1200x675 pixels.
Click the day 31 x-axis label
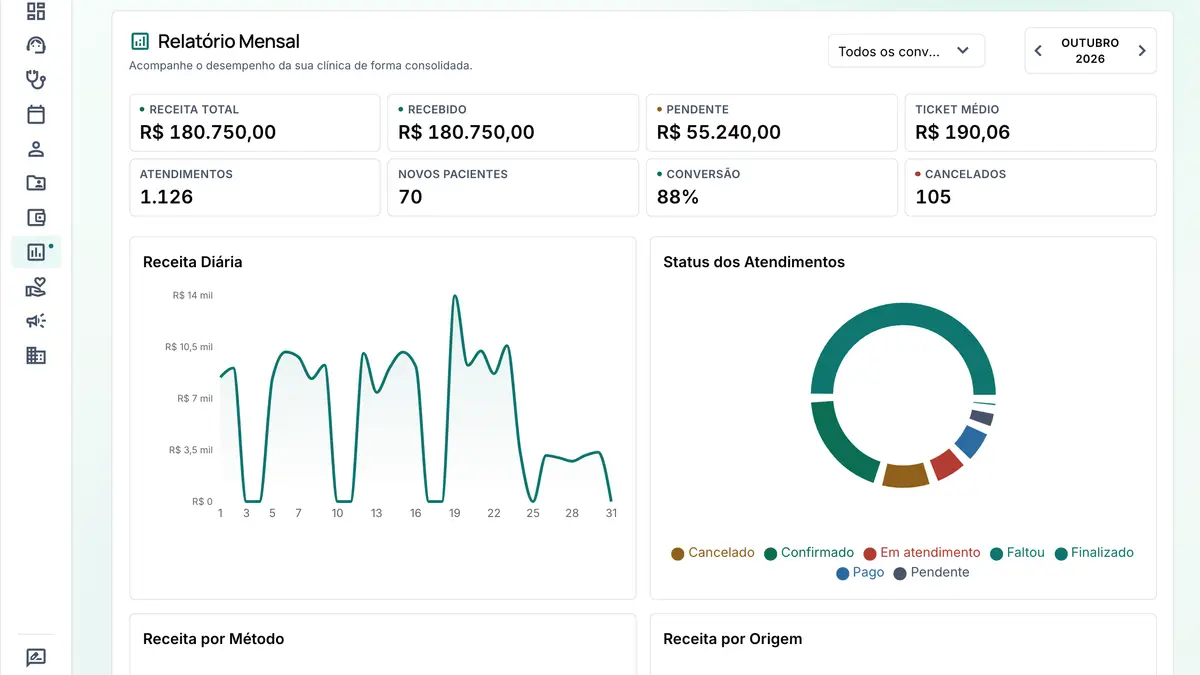tap(611, 513)
